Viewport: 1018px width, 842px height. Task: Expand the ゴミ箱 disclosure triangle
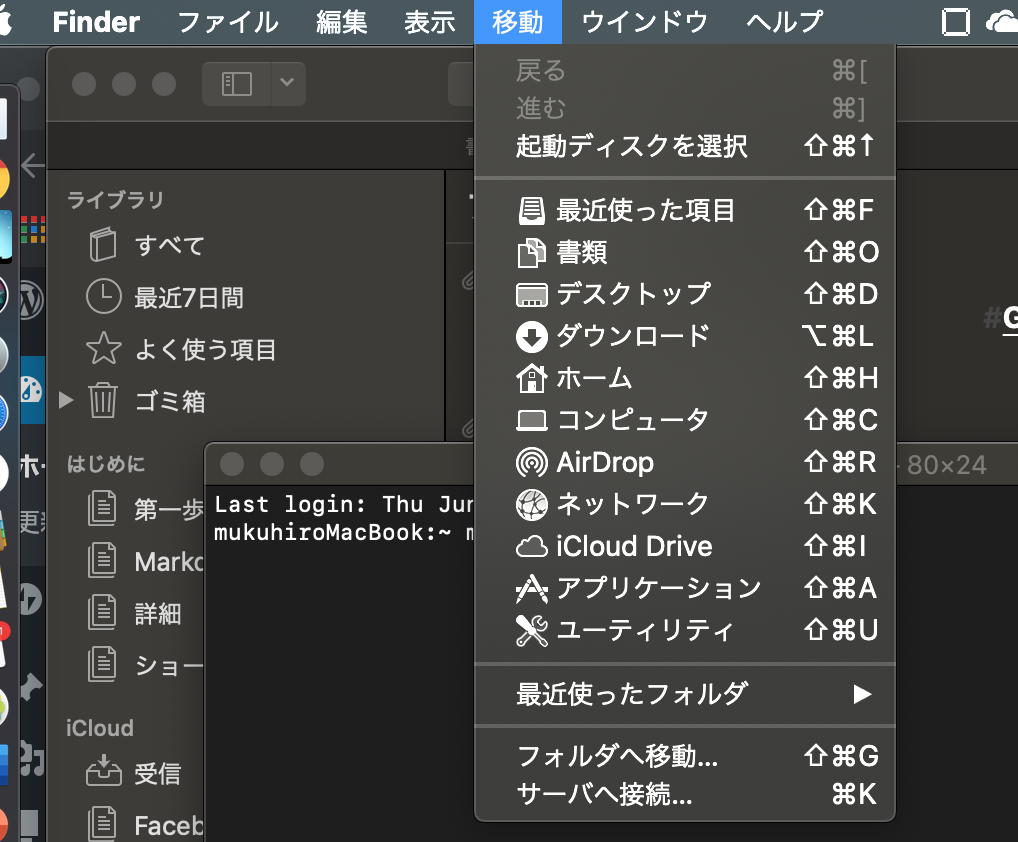[x=66, y=400]
